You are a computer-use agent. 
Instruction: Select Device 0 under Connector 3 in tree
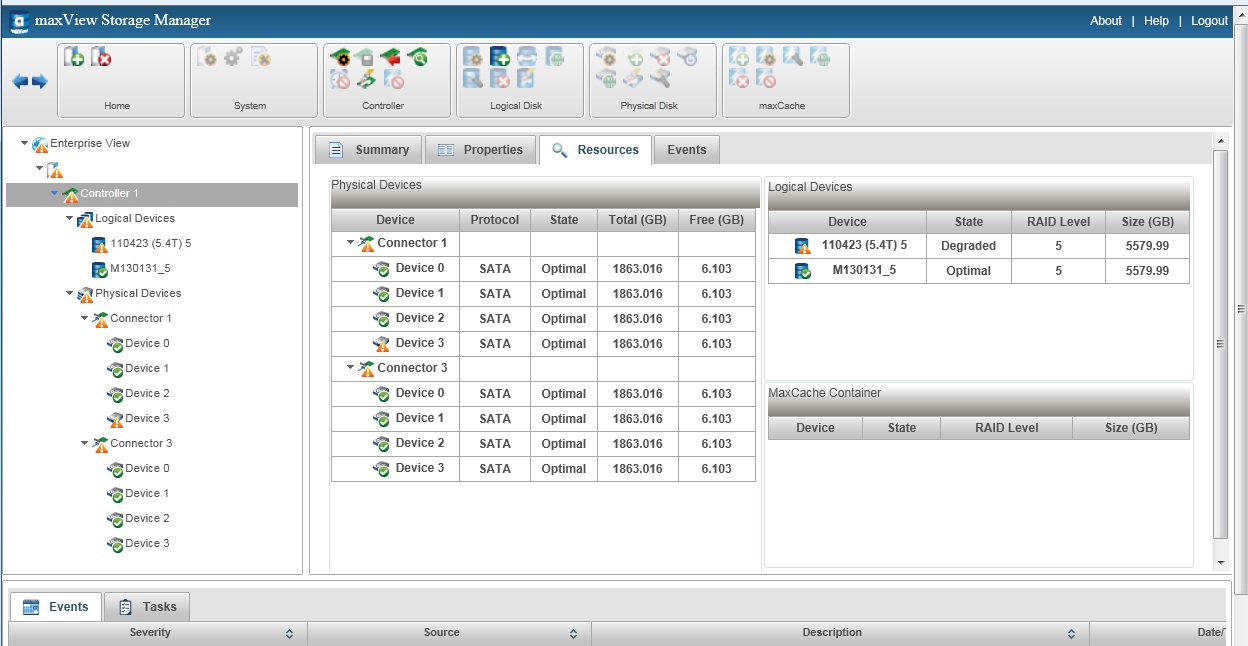tap(147, 468)
